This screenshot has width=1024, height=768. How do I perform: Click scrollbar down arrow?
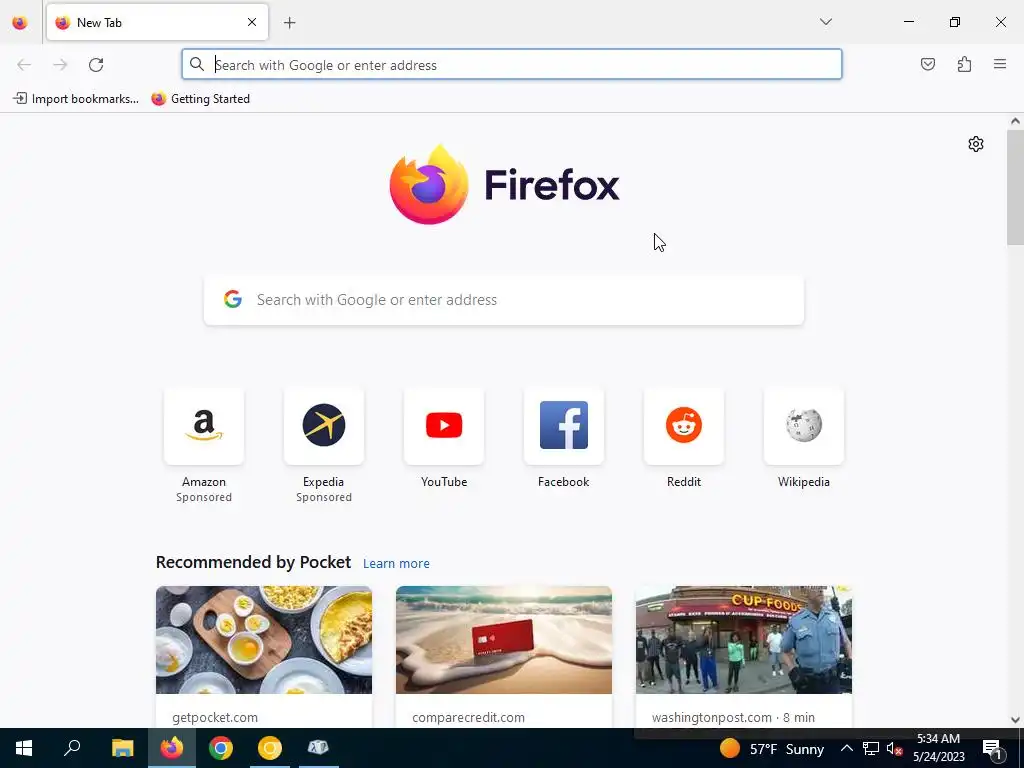tap(1015, 720)
